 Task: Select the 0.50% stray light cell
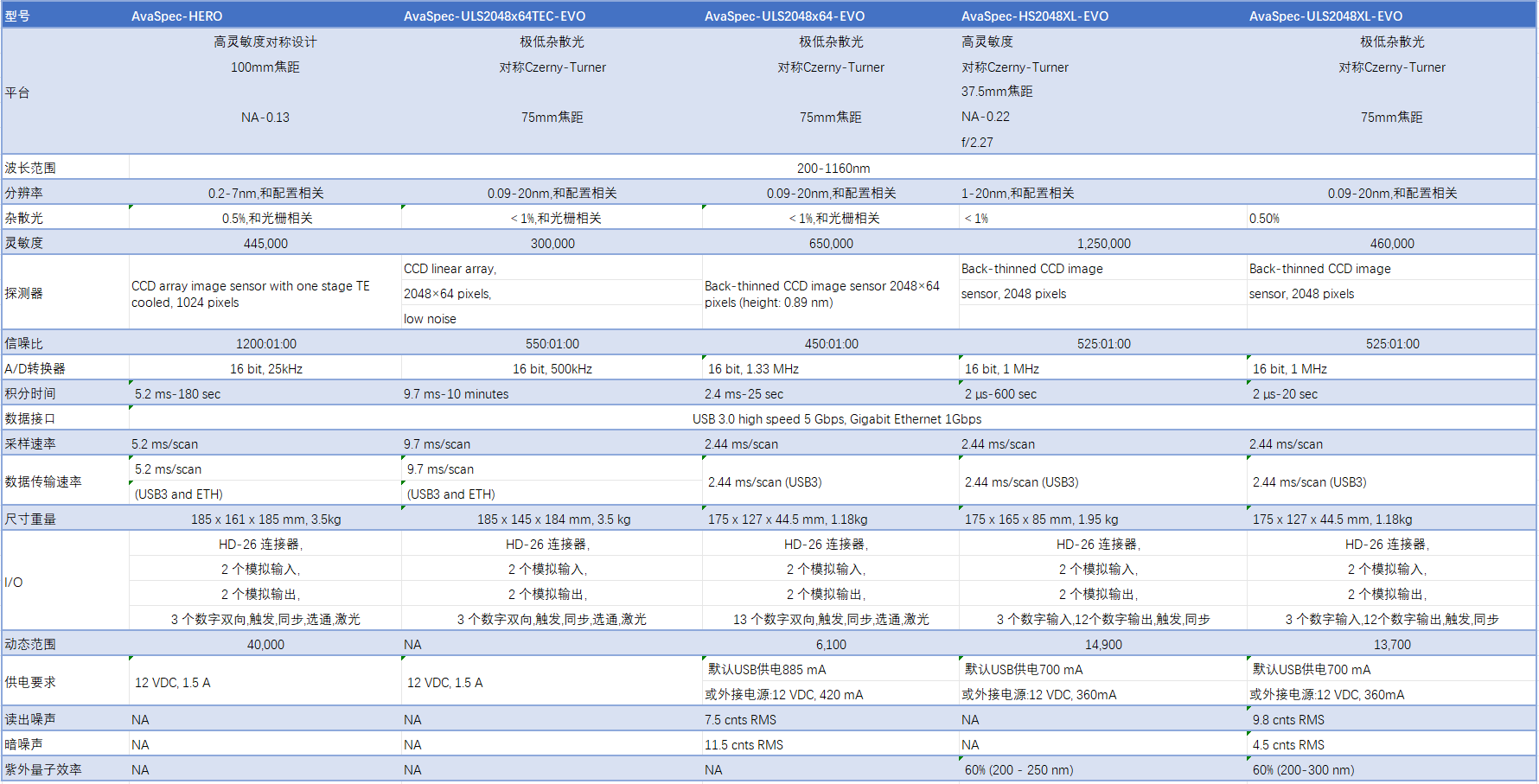1391,218
